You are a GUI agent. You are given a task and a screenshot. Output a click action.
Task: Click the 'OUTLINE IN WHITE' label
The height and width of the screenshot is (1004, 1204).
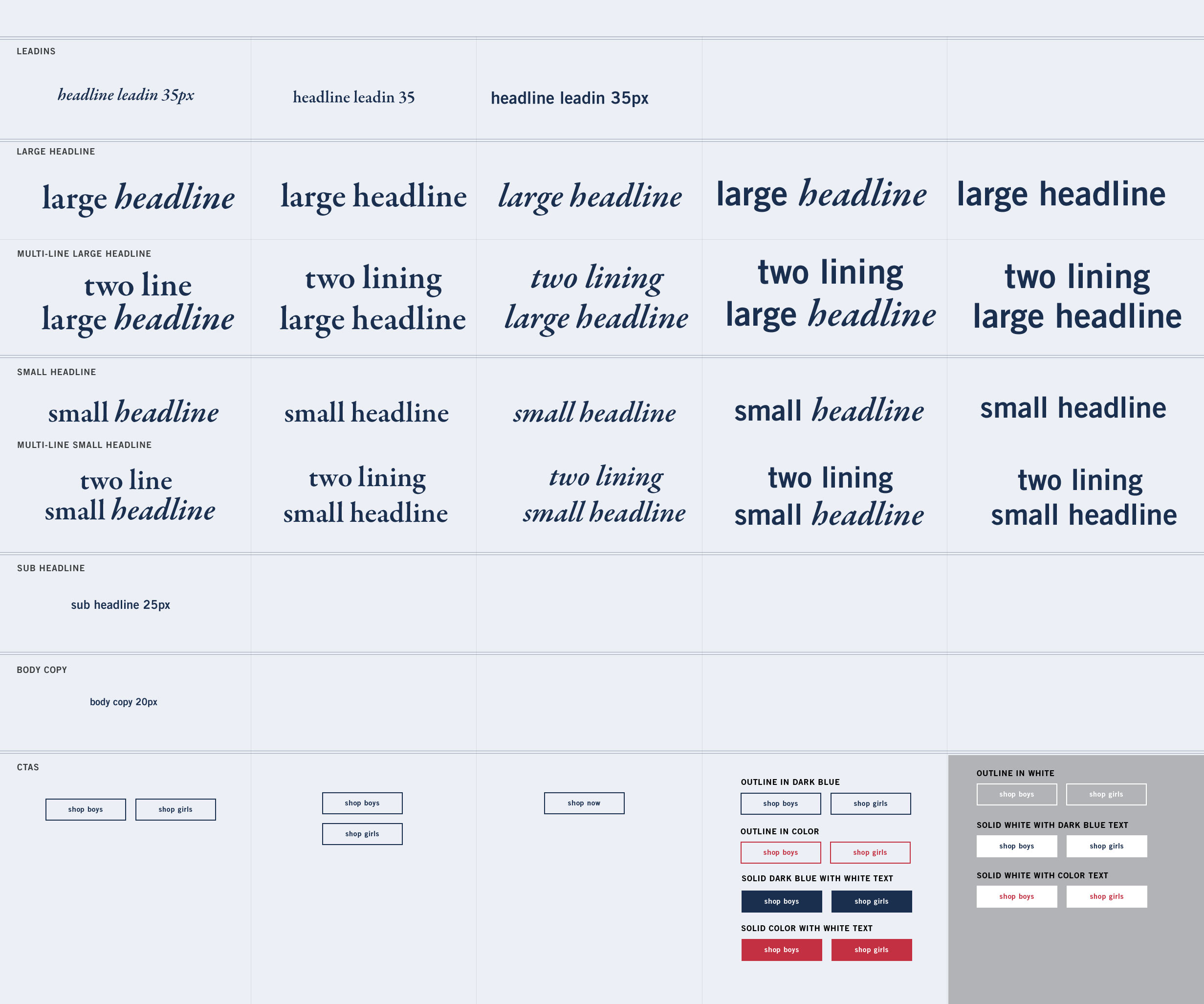pos(1015,773)
